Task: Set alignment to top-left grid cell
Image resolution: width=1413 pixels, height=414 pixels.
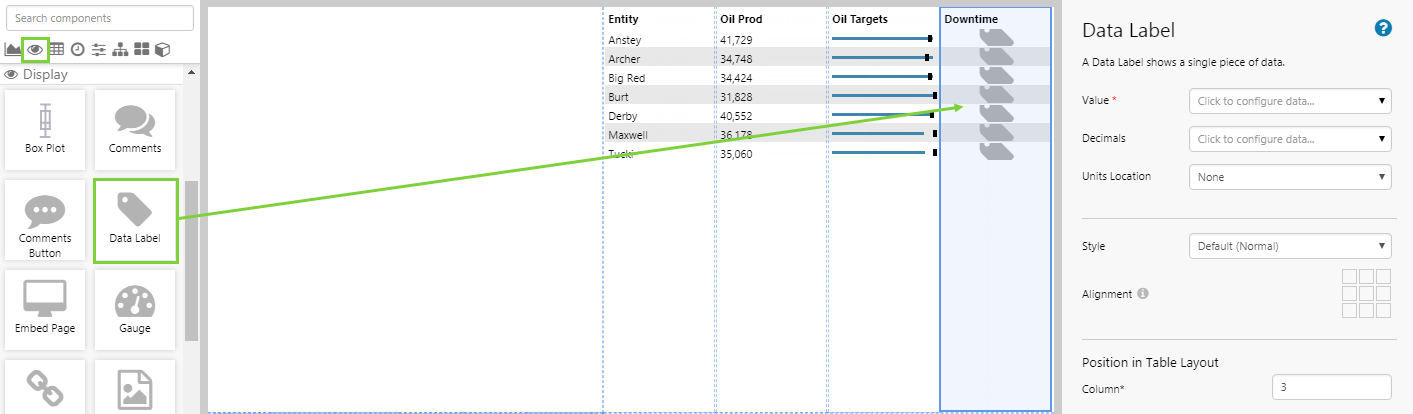Action: pos(1348,276)
